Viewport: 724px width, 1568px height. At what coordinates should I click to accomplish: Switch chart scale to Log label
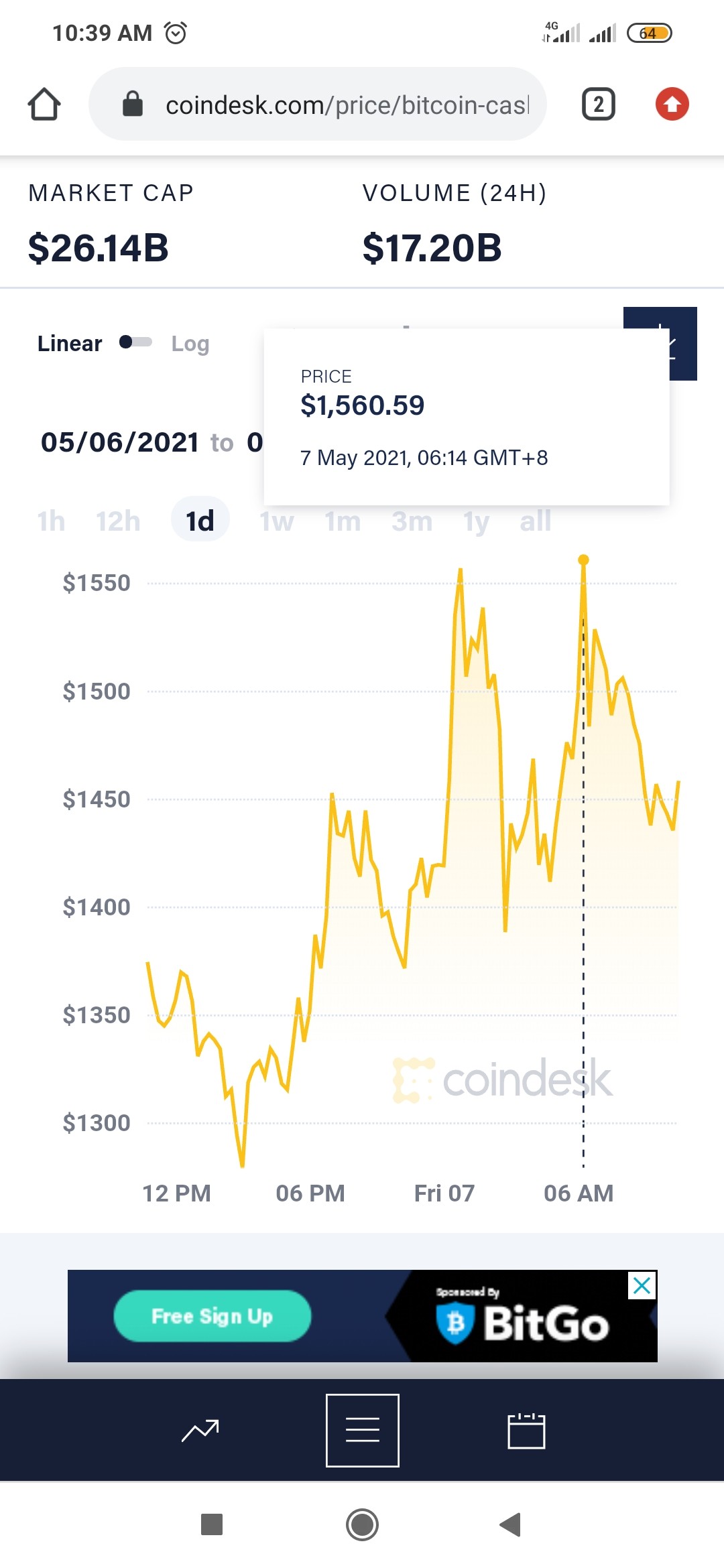pos(190,344)
